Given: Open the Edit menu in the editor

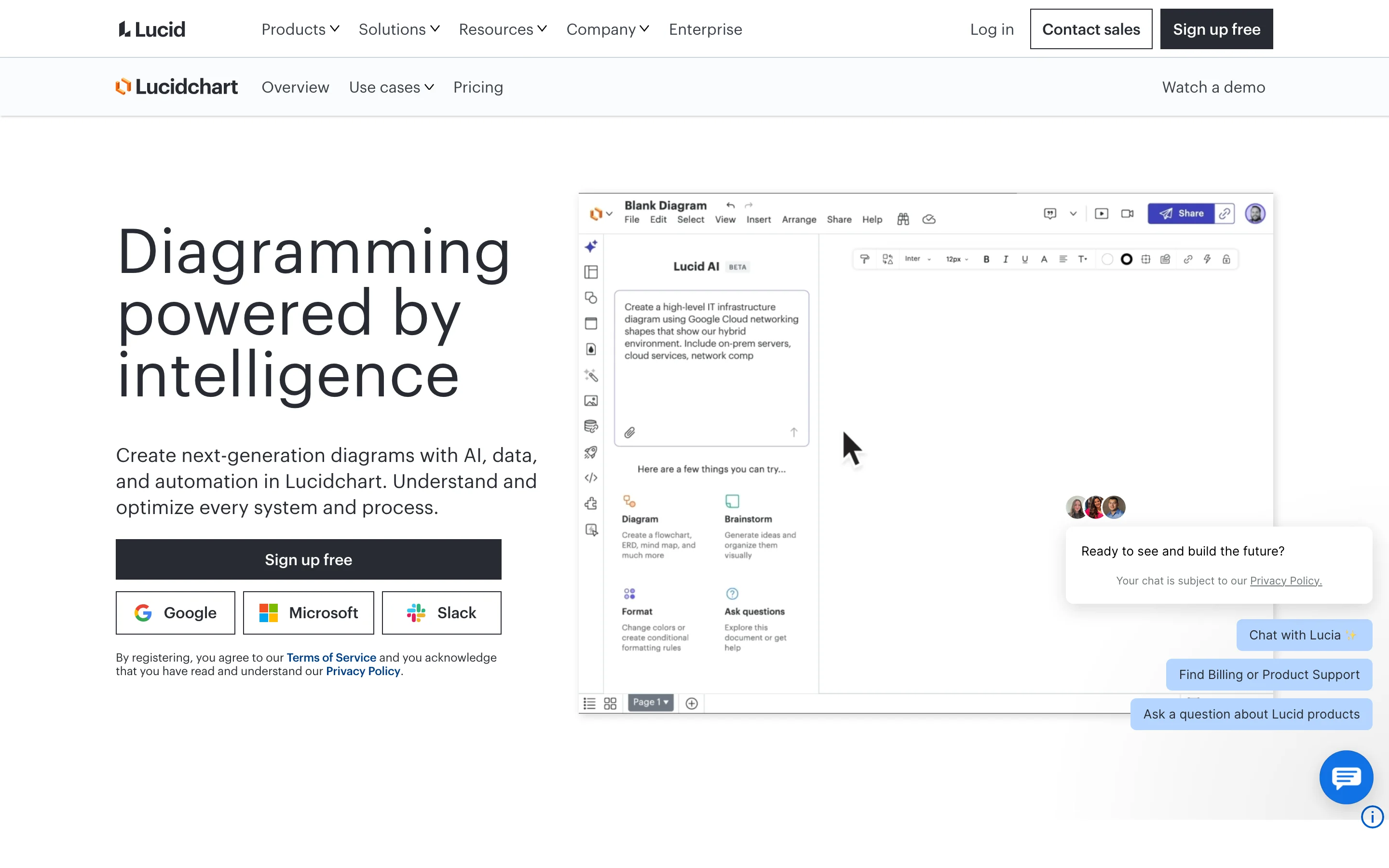Looking at the screenshot, I should point(658,219).
